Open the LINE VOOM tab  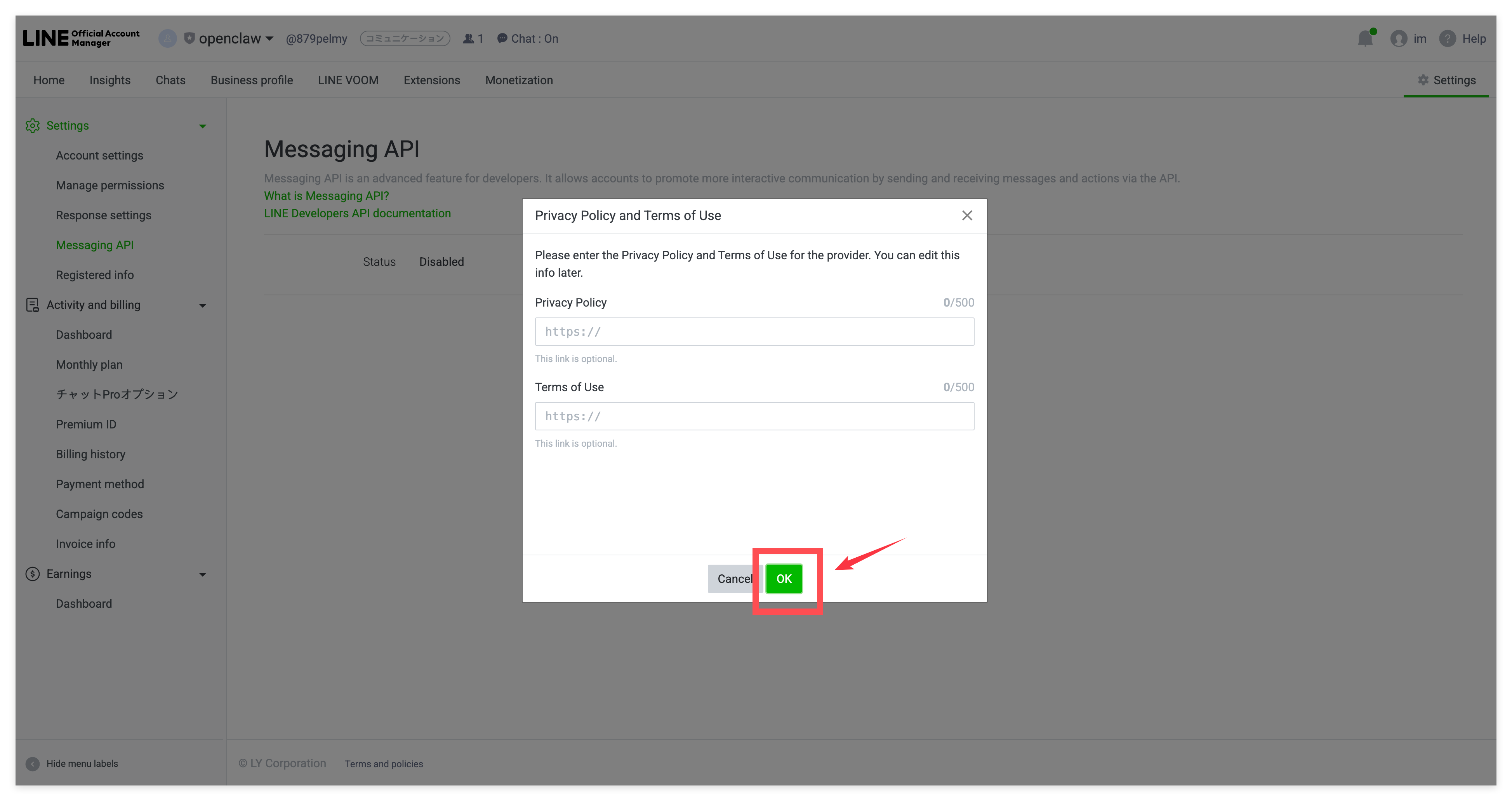coord(348,80)
